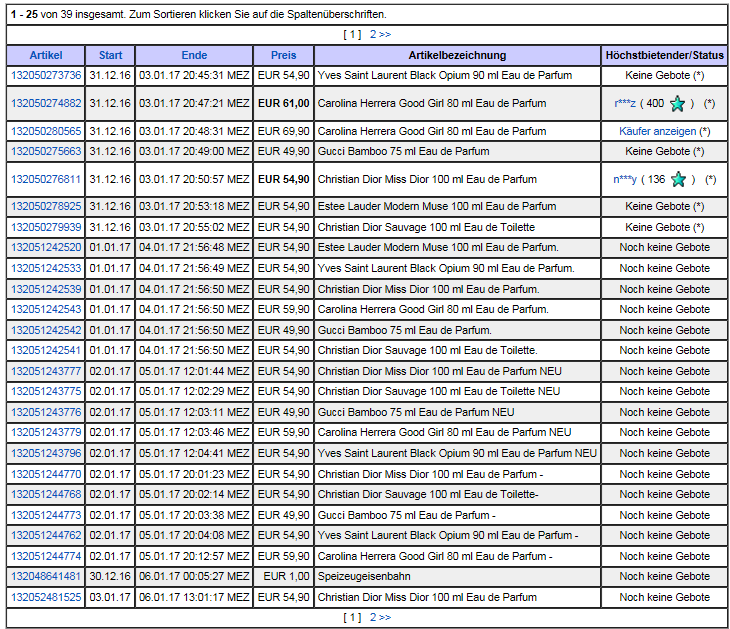Open article 132051244768
Image resolution: width=730 pixels, height=629 pixels.
tap(46, 494)
